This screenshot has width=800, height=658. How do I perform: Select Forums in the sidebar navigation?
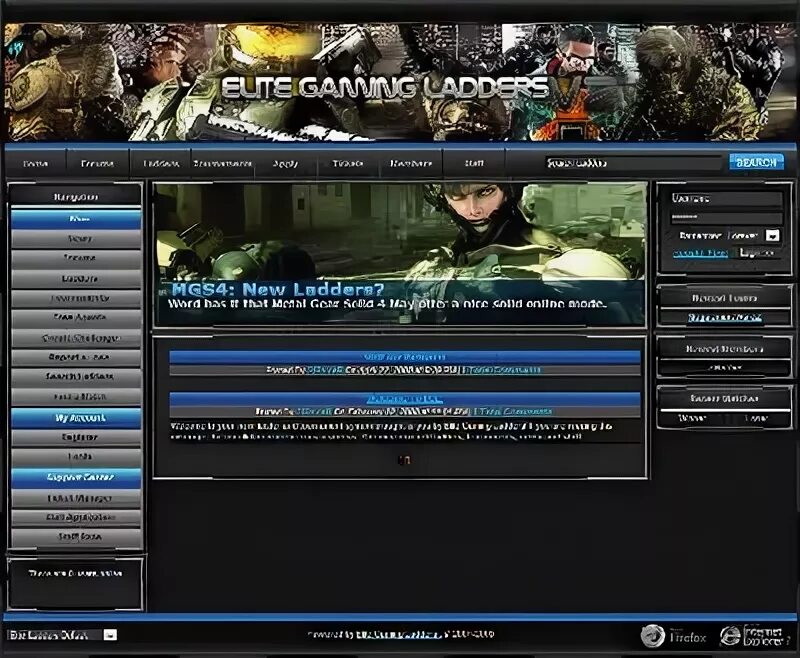click(77, 259)
